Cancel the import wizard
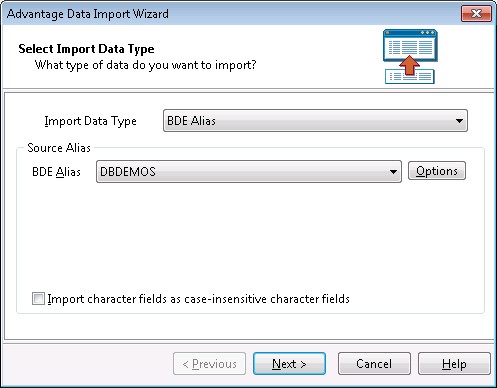The height and width of the screenshot is (388, 497). (x=374, y=364)
